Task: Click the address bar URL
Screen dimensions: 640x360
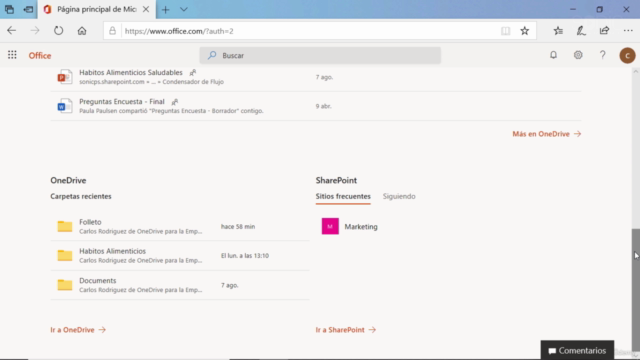Action: click(x=179, y=31)
